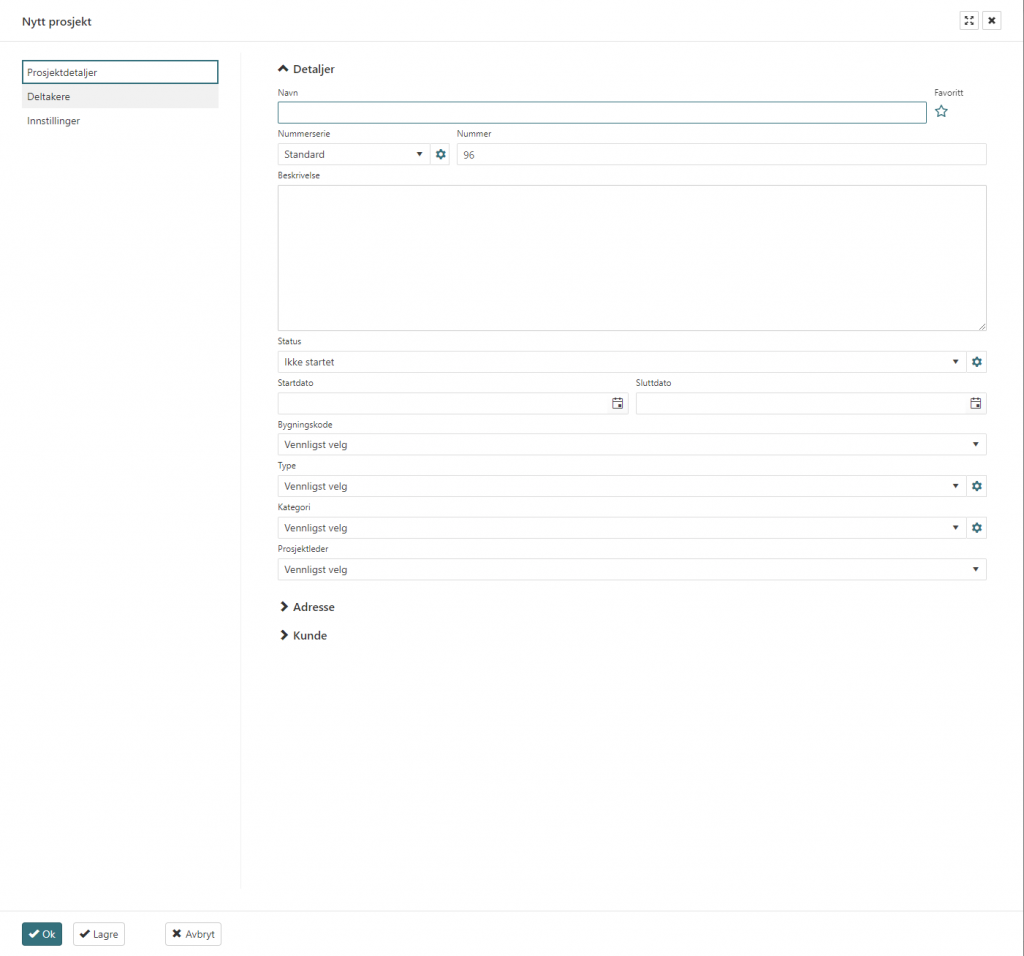Open the Bygningskode dropdown
The height and width of the screenshot is (956, 1024).
click(x=631, y=444)
